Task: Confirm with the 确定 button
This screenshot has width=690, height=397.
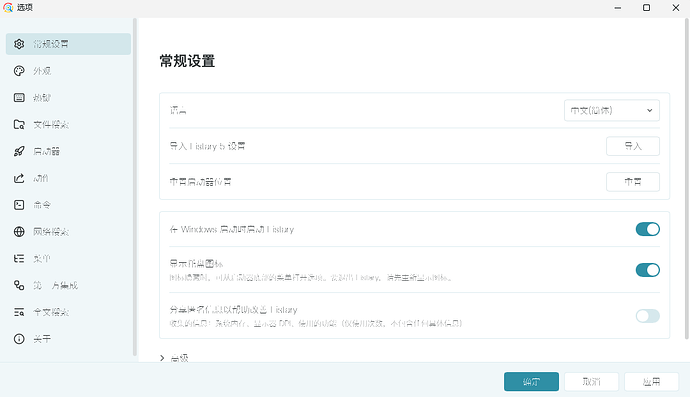Action: tap(531, 382)
